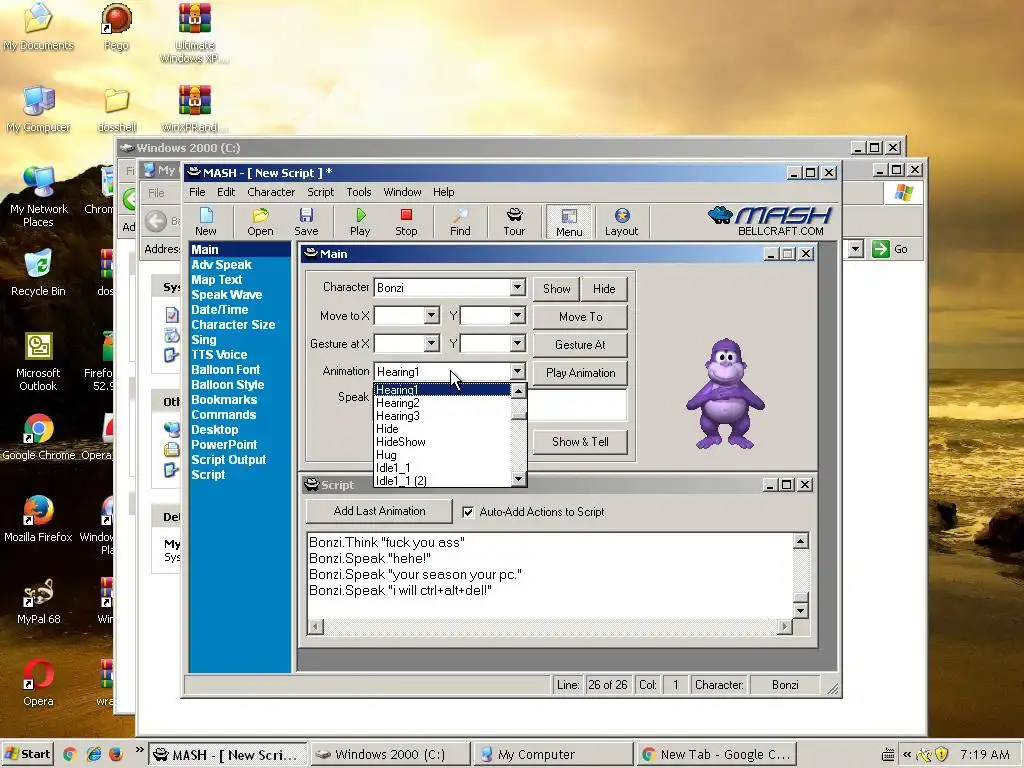The height and width of the screenshot is (768, 1024).
Task: Click animation list scroll down arrow
Action: click(x=519, y=479)
